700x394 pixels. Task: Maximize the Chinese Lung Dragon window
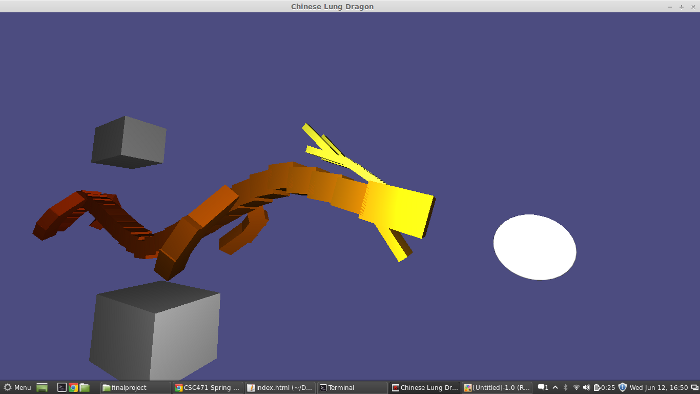(682, 7)
